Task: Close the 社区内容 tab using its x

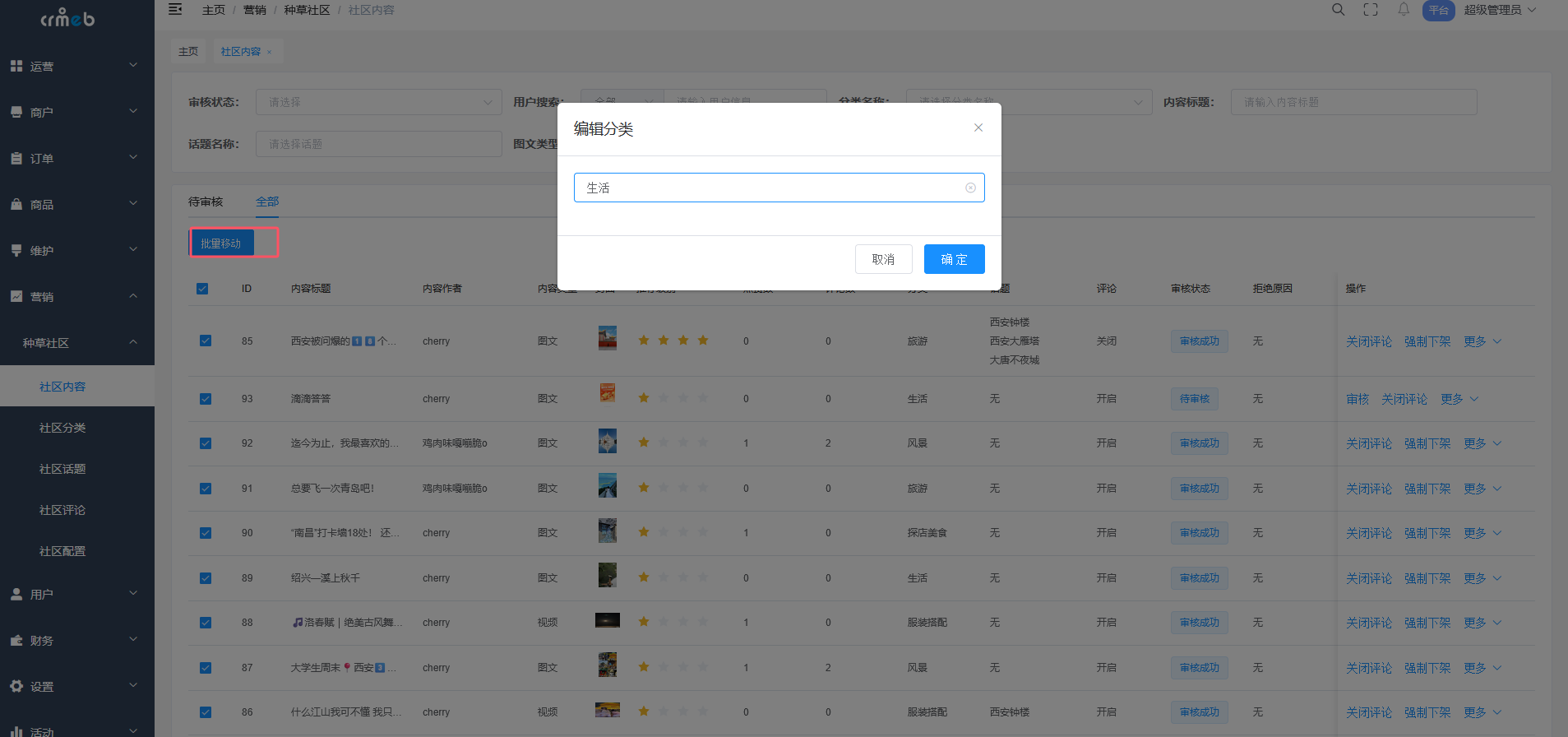Action: pyautogui.click(x=269, y=52)
